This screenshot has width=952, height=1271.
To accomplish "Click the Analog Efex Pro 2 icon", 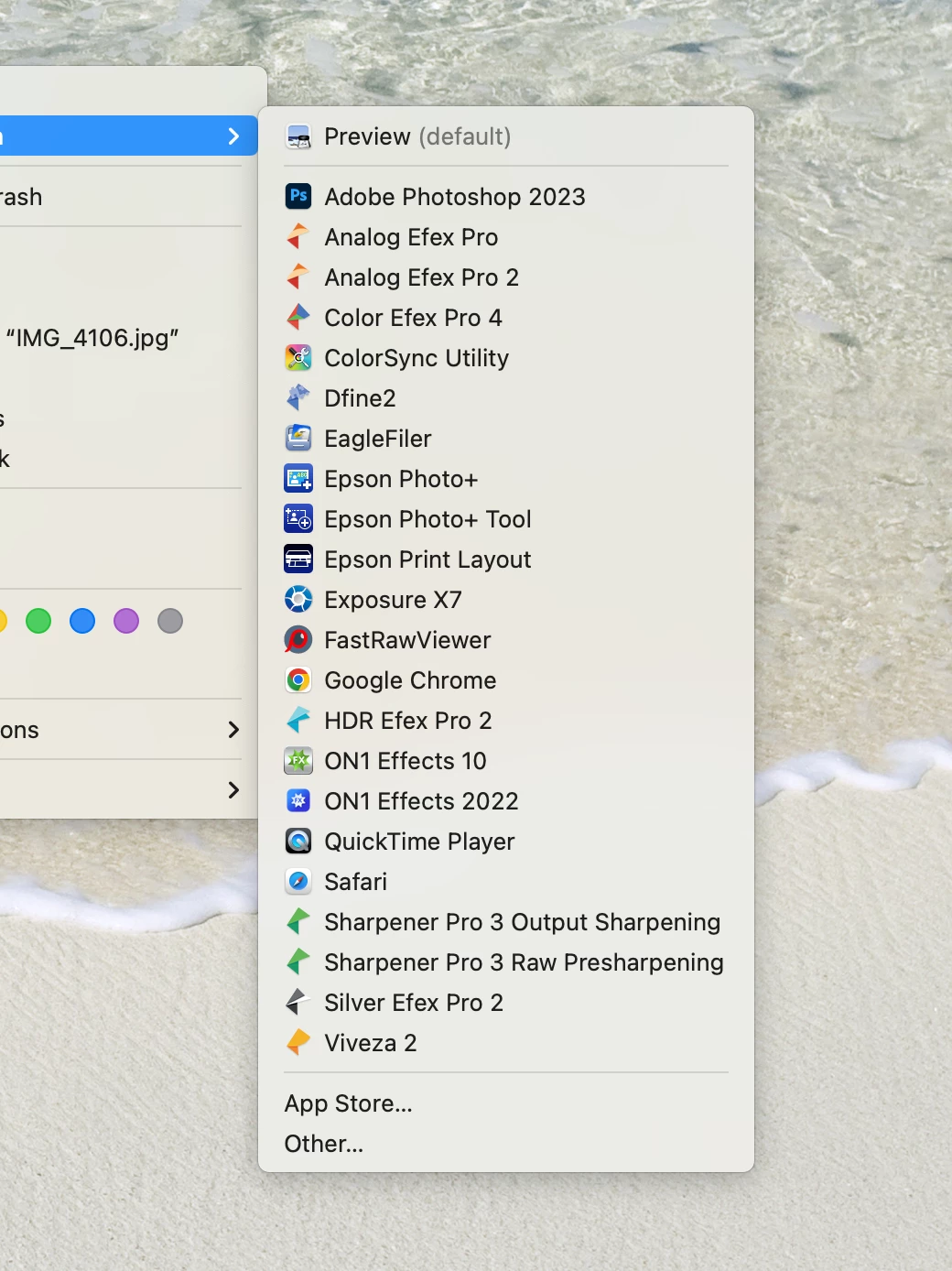I will 298,277.
